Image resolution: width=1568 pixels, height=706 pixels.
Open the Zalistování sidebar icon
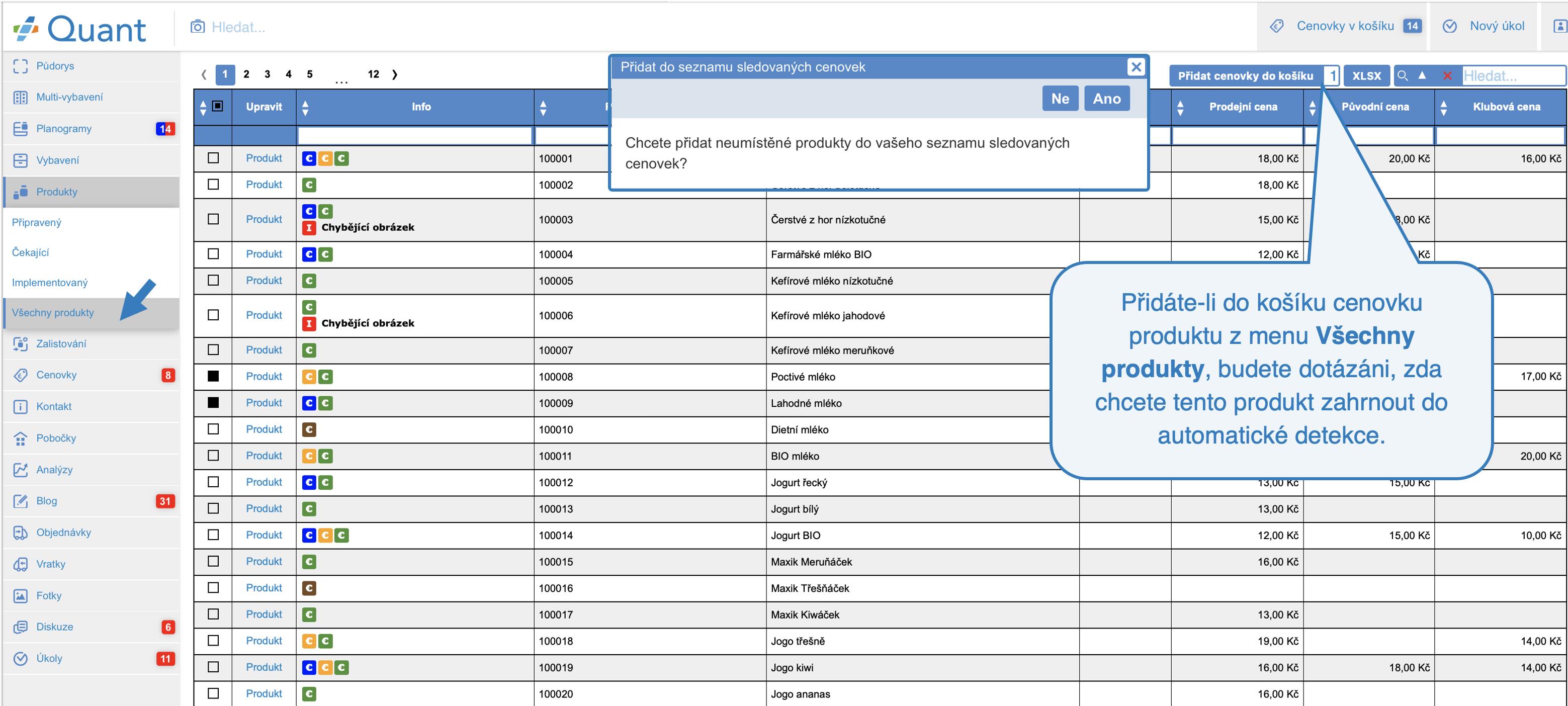point(20,344)
